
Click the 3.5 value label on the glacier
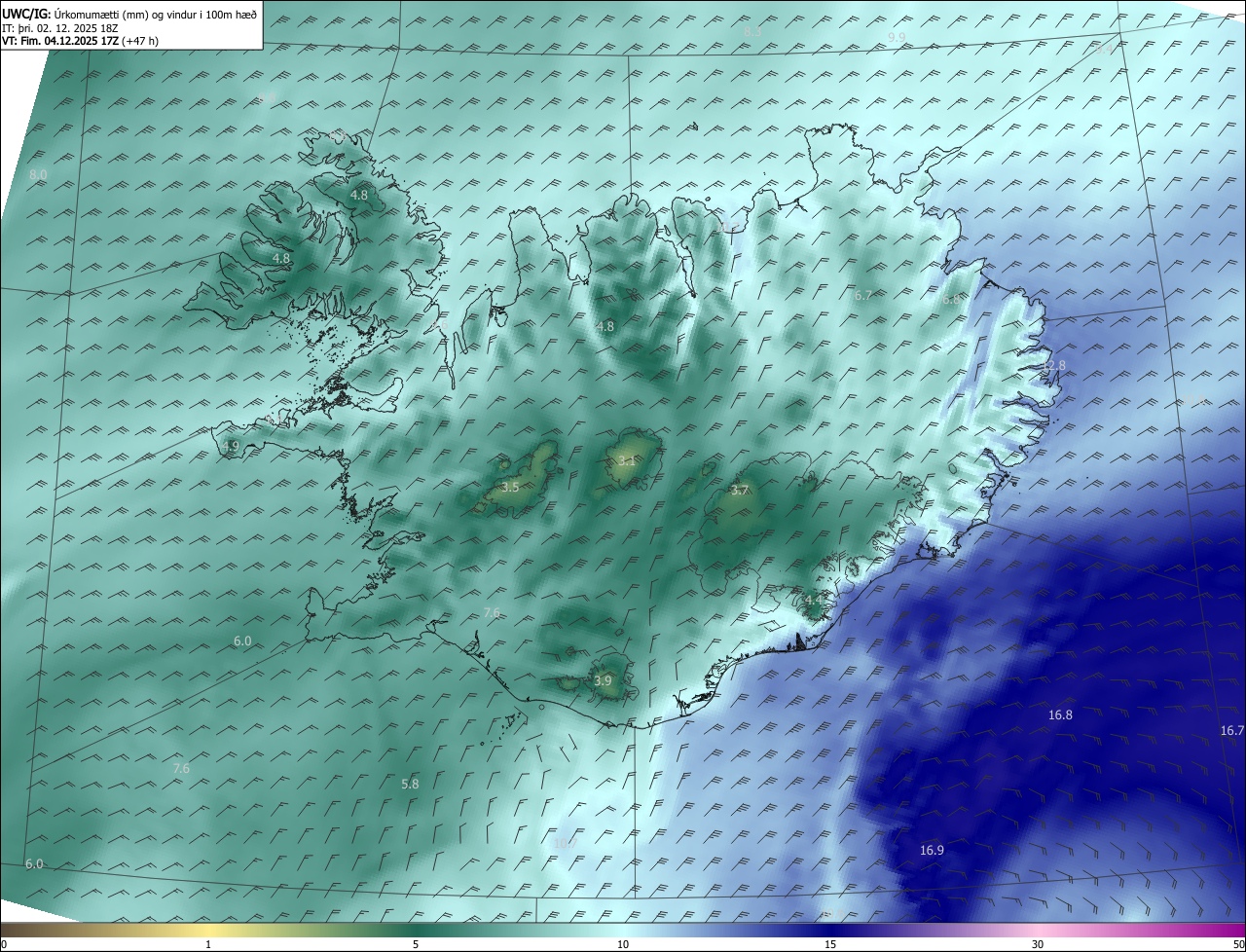click(x=510, y=487)
